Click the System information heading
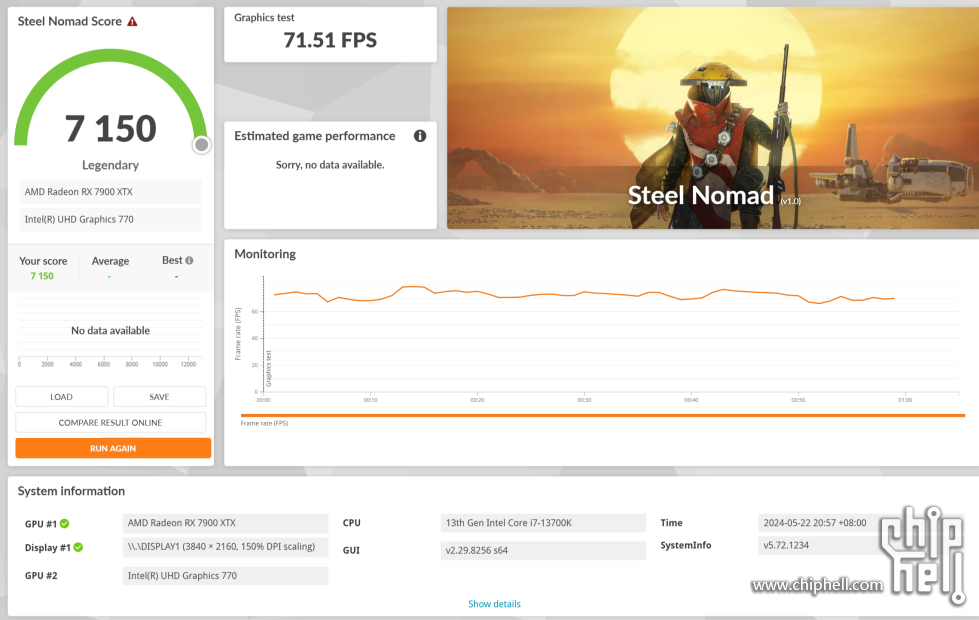This screenshot has width=979, height=620. 71,491
